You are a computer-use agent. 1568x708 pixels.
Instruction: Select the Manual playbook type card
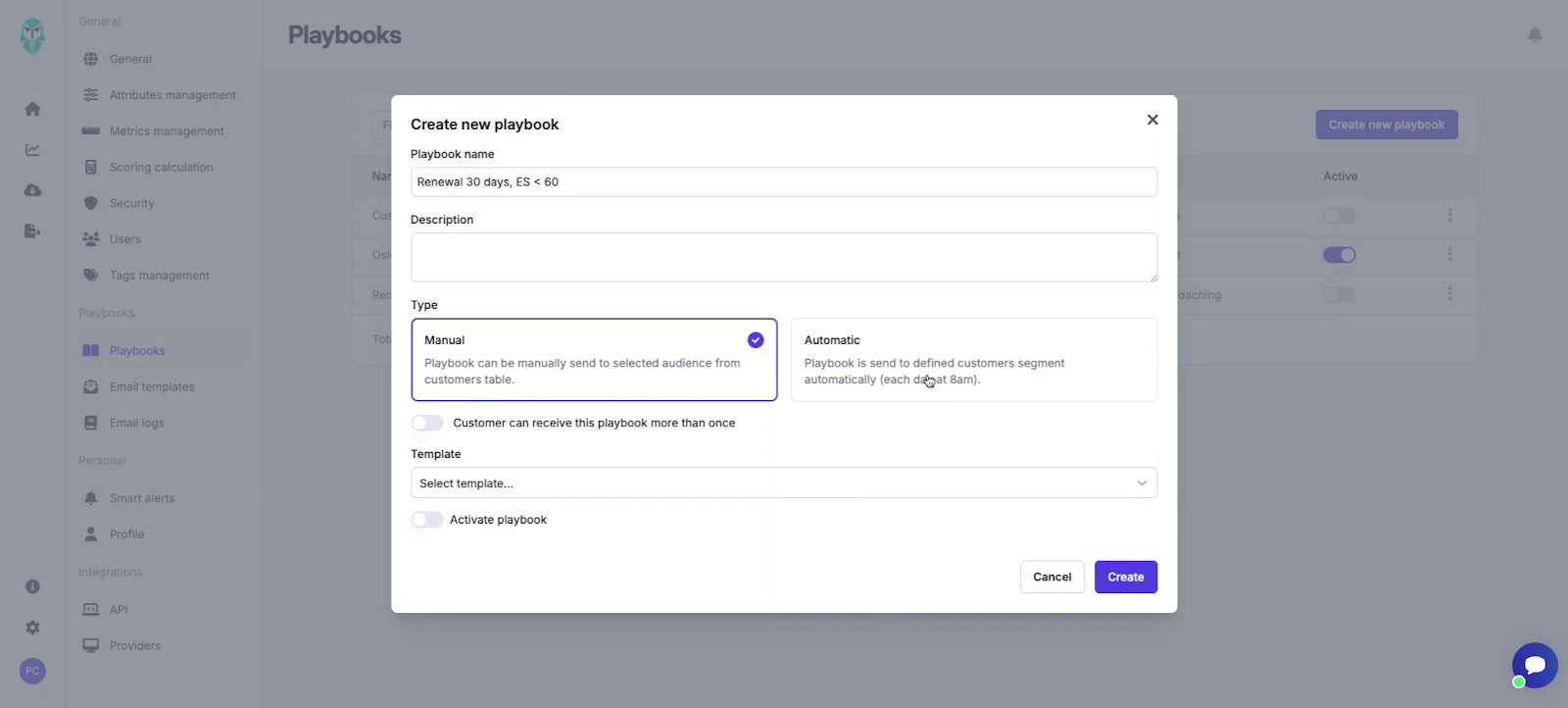[594, 360]
